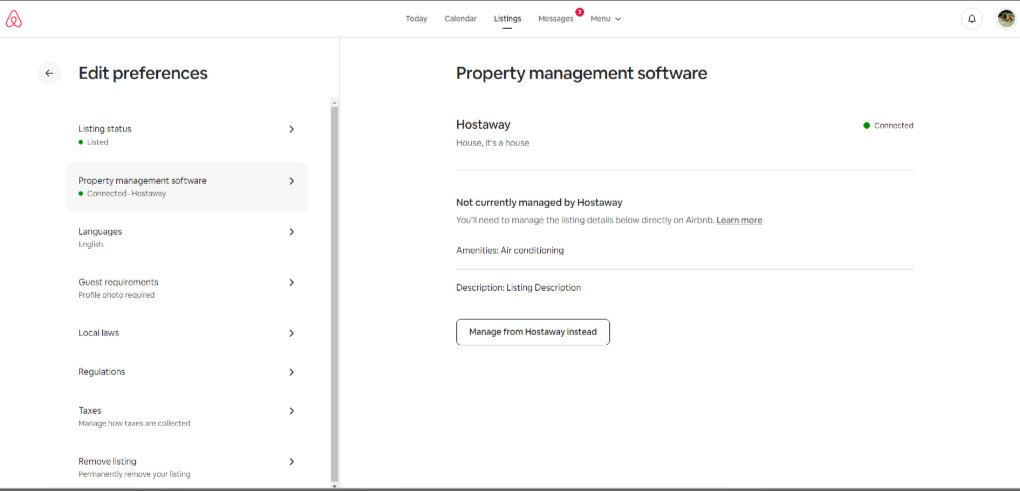Open the Calendar tab
This screenshot has width=1020, height=491.
(x=461, y=19)
